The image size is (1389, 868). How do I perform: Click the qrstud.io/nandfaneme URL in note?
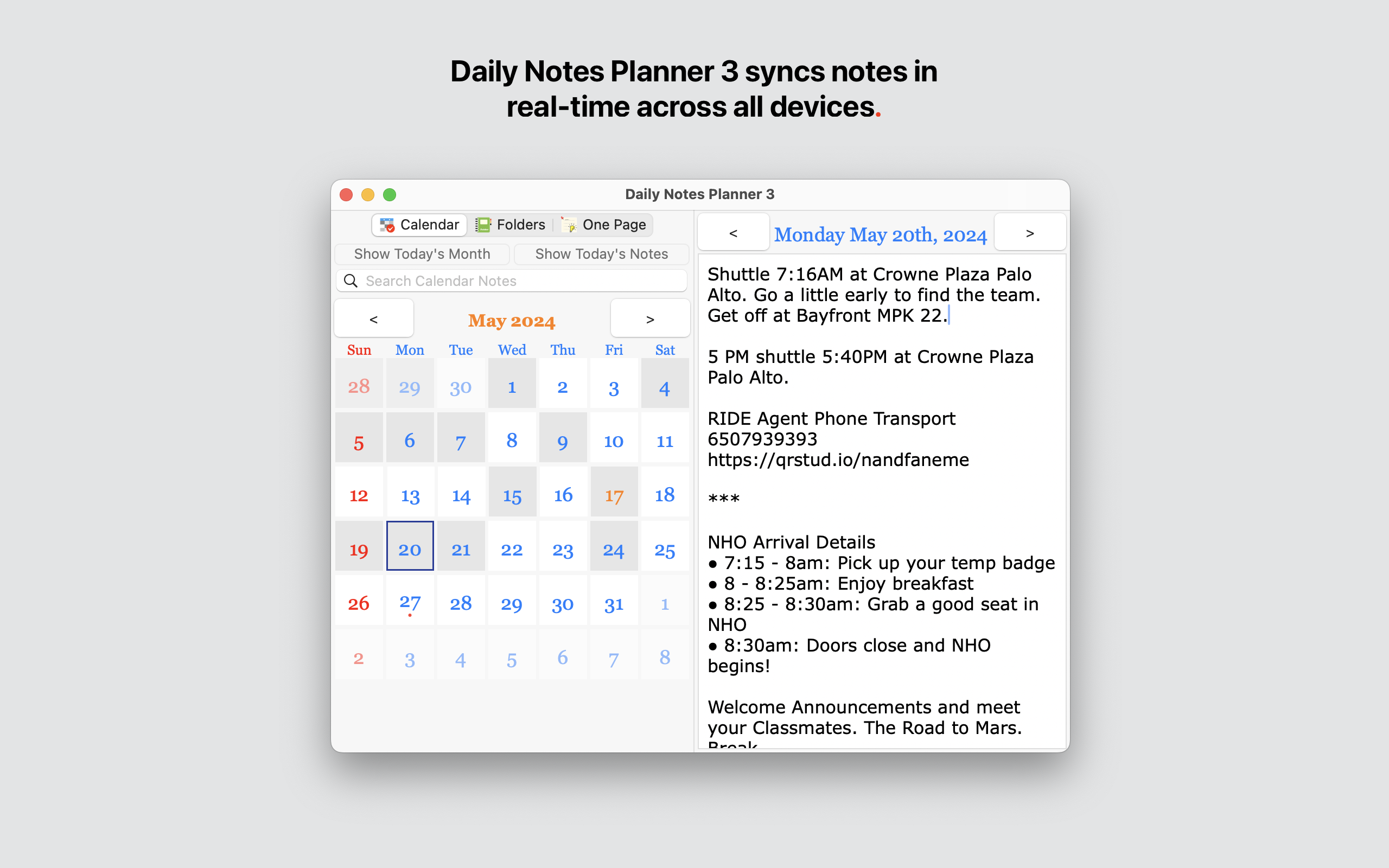pos(838,460)
